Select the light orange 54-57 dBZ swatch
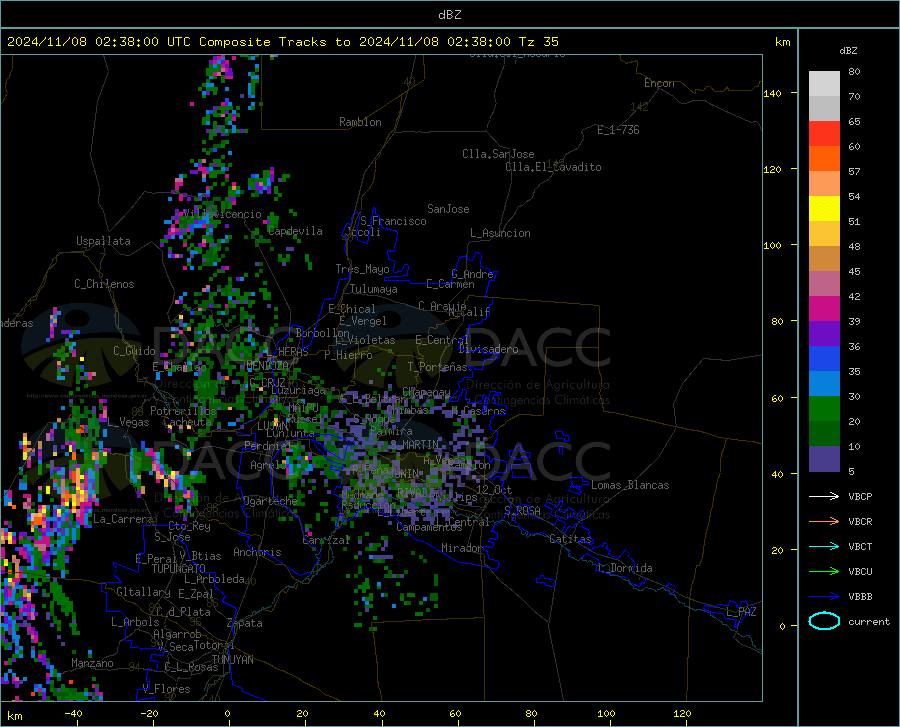The height and width of the screenshot is (727, 900). tap(824, 184)
